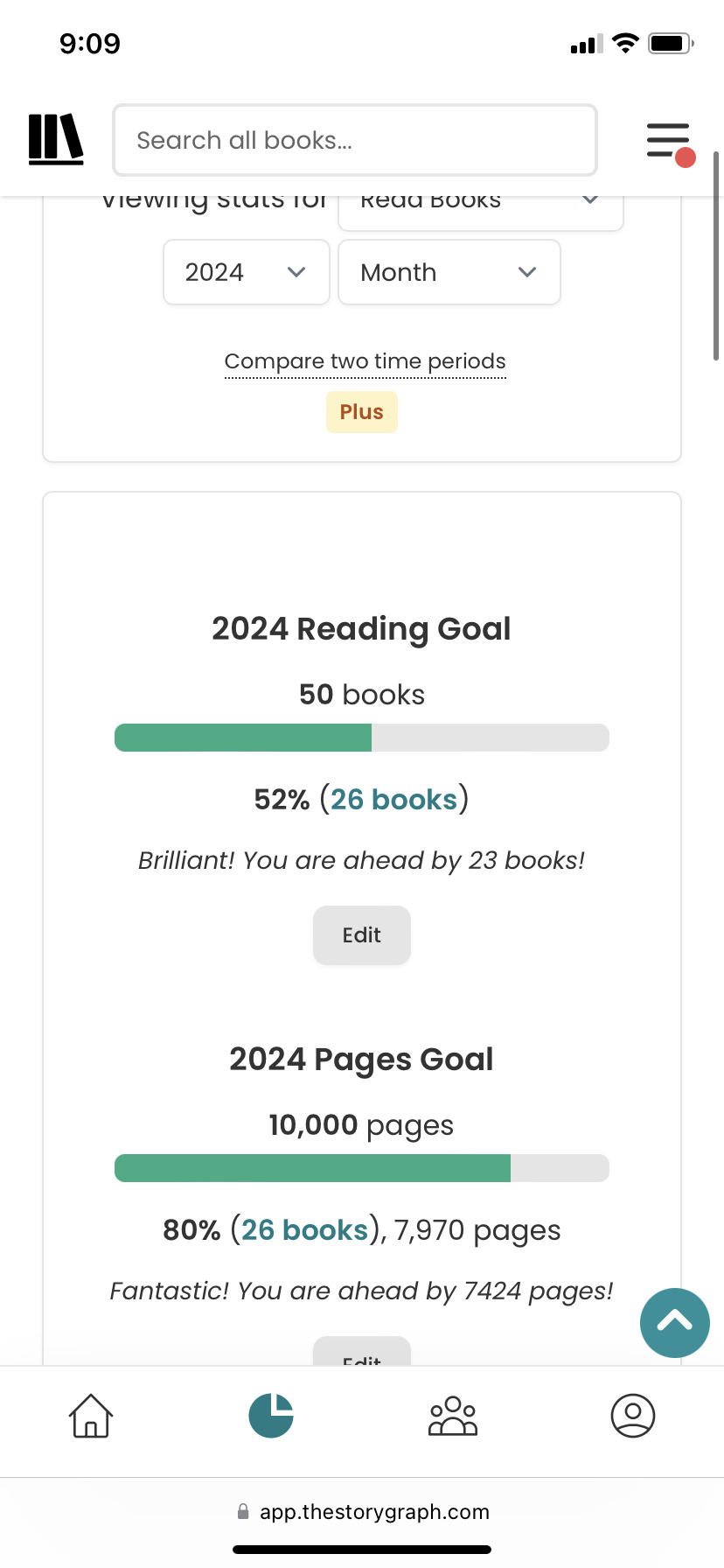Open the StoryGraph books logo
This screenshot has height=1568, width=724.
click(56, 139)
